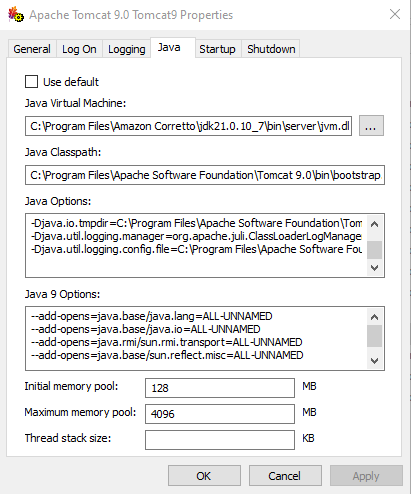The height and width of the screenshot is (494, 411).
Task: Focus the empty Thread stack size field
Action: [x=220, y=440]
